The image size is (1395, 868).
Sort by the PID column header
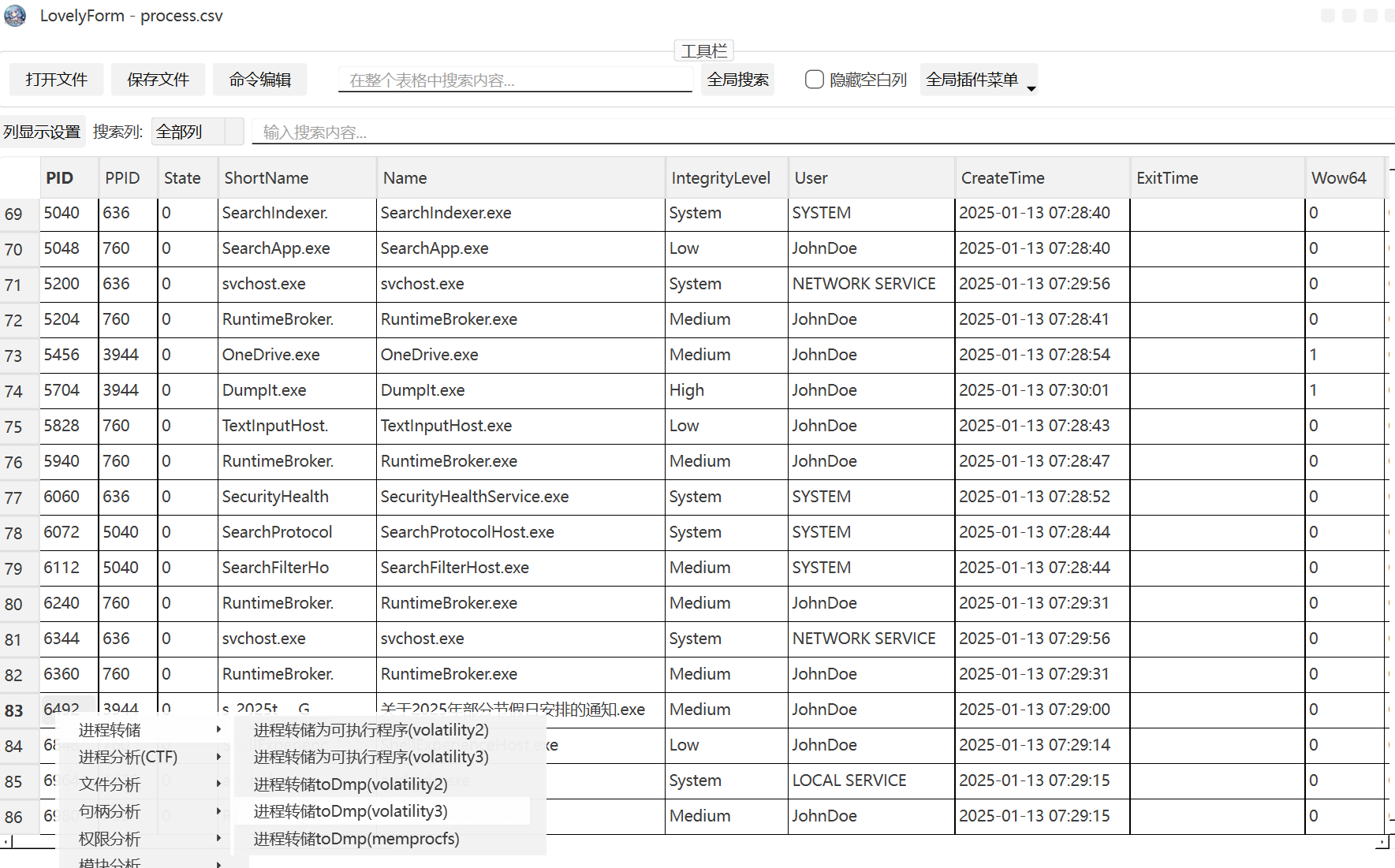coord(69,178)
